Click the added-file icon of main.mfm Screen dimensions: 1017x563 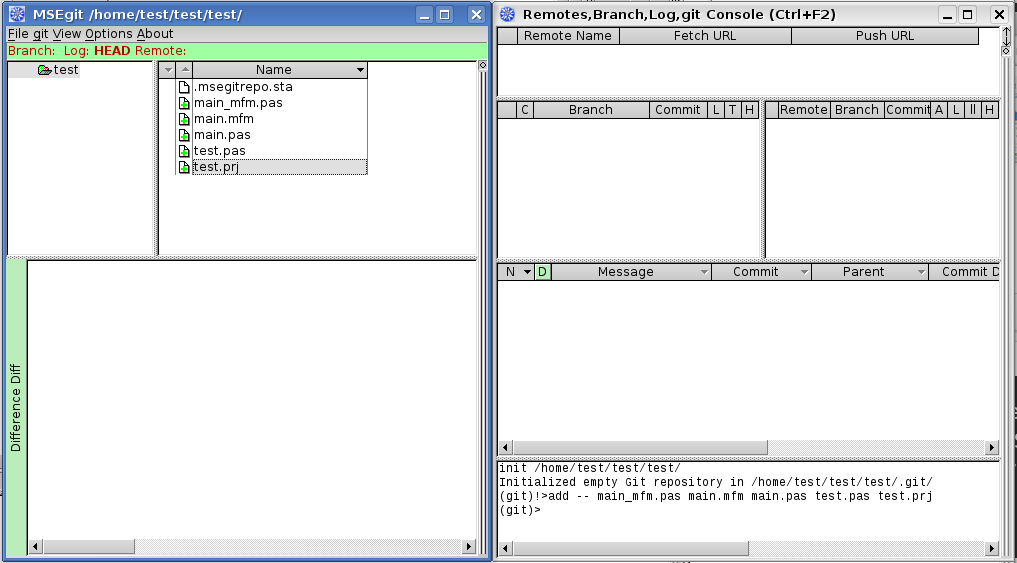(x=184, y=119)
